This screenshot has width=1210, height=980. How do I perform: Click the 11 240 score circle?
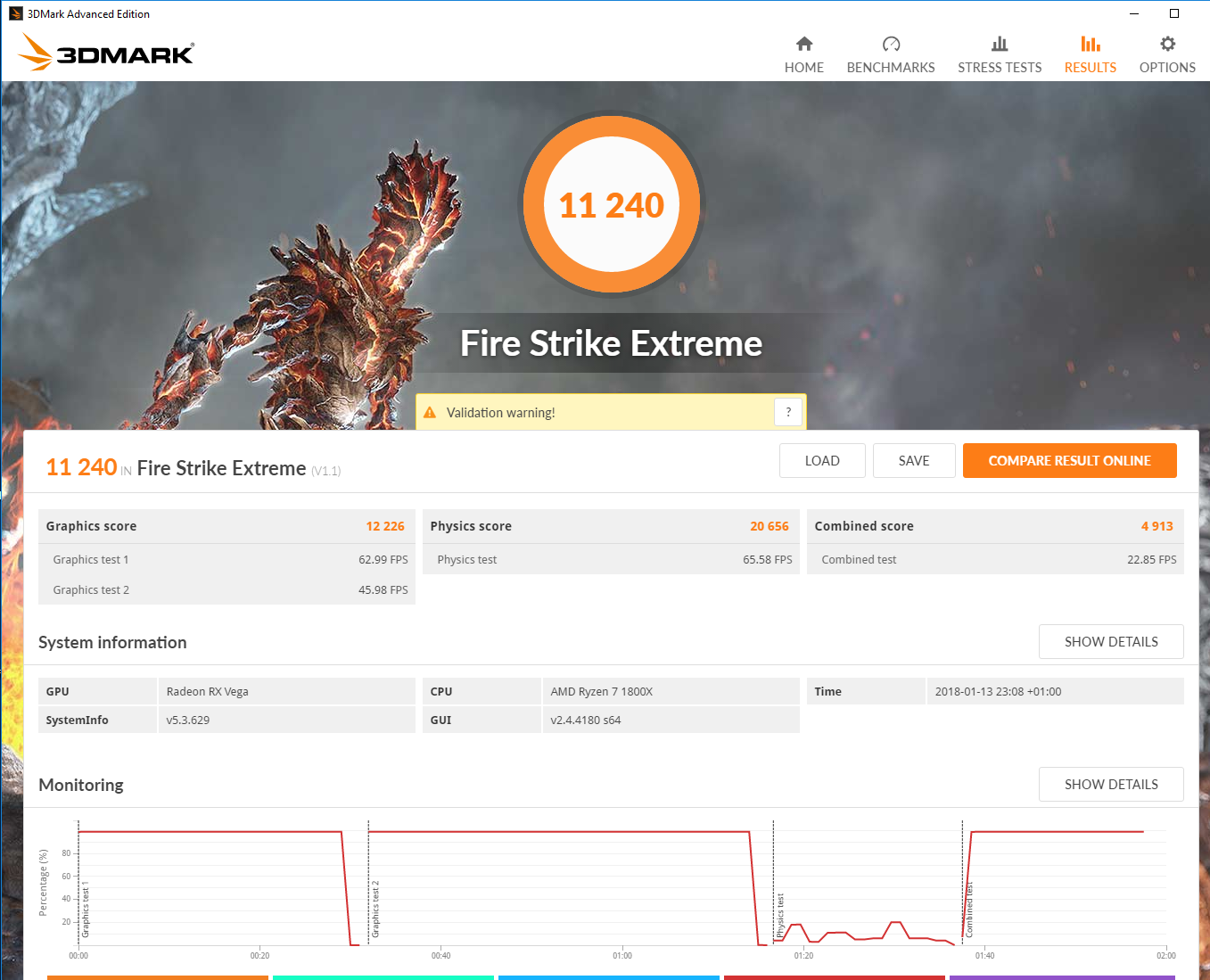[612, 204]
